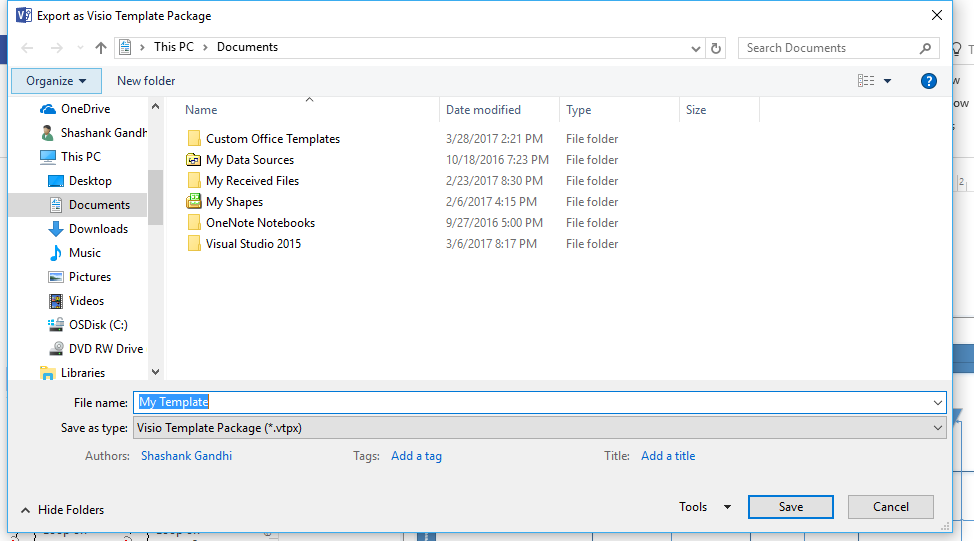Click the My Data Sources folder icon

point(194,160)
